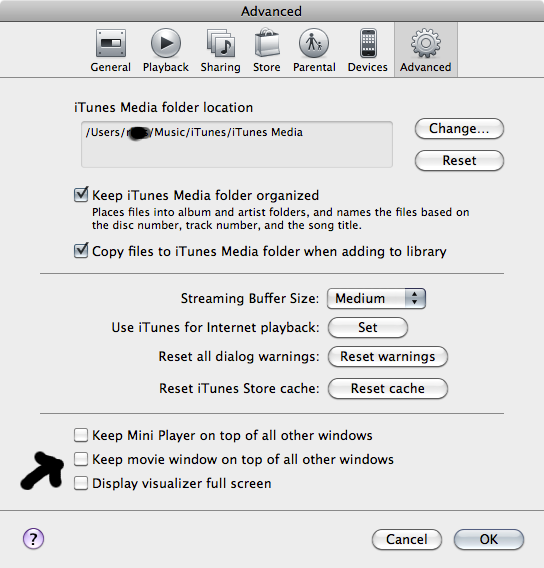Click the 'Streaming Buffer Size:' label

250,298
